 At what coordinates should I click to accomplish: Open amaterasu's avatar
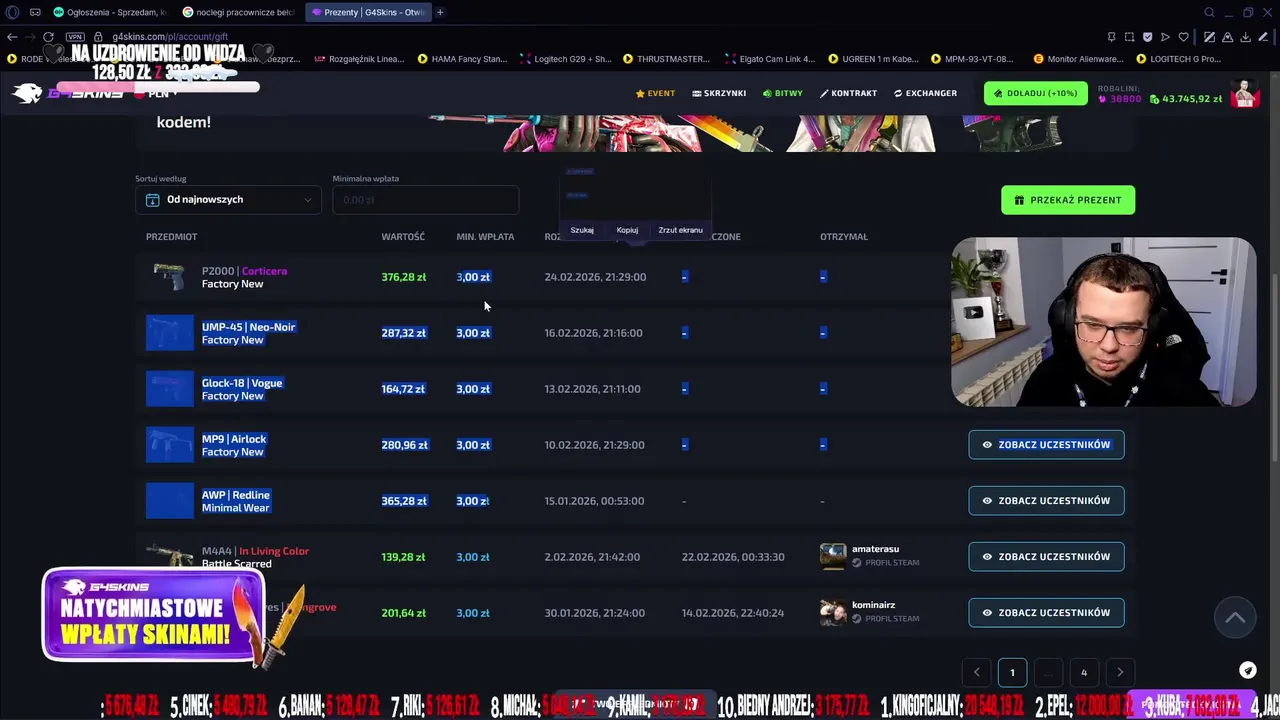[x=833, y=557]
